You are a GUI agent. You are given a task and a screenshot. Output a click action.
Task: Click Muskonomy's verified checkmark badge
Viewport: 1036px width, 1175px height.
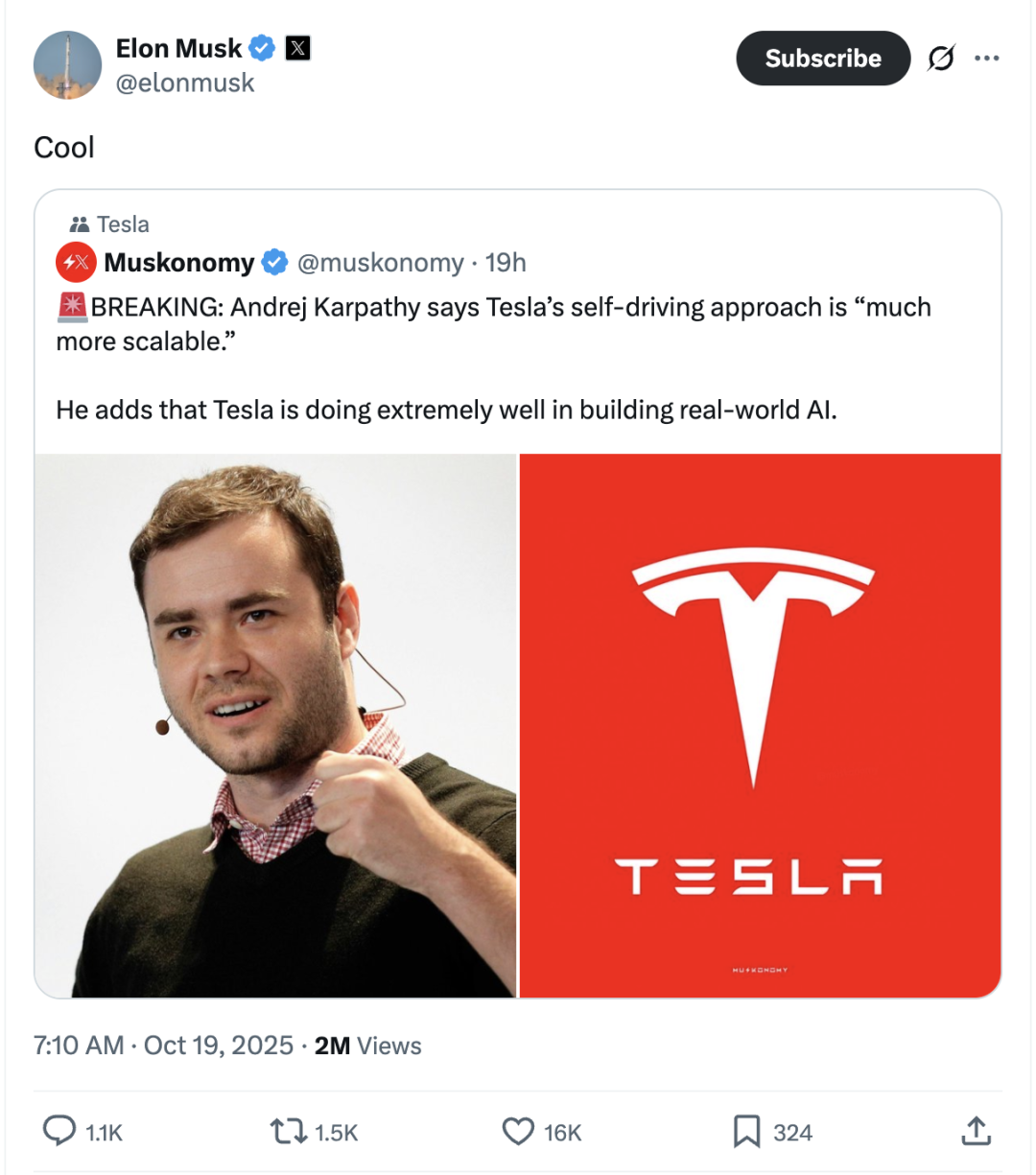coord(275,262)
